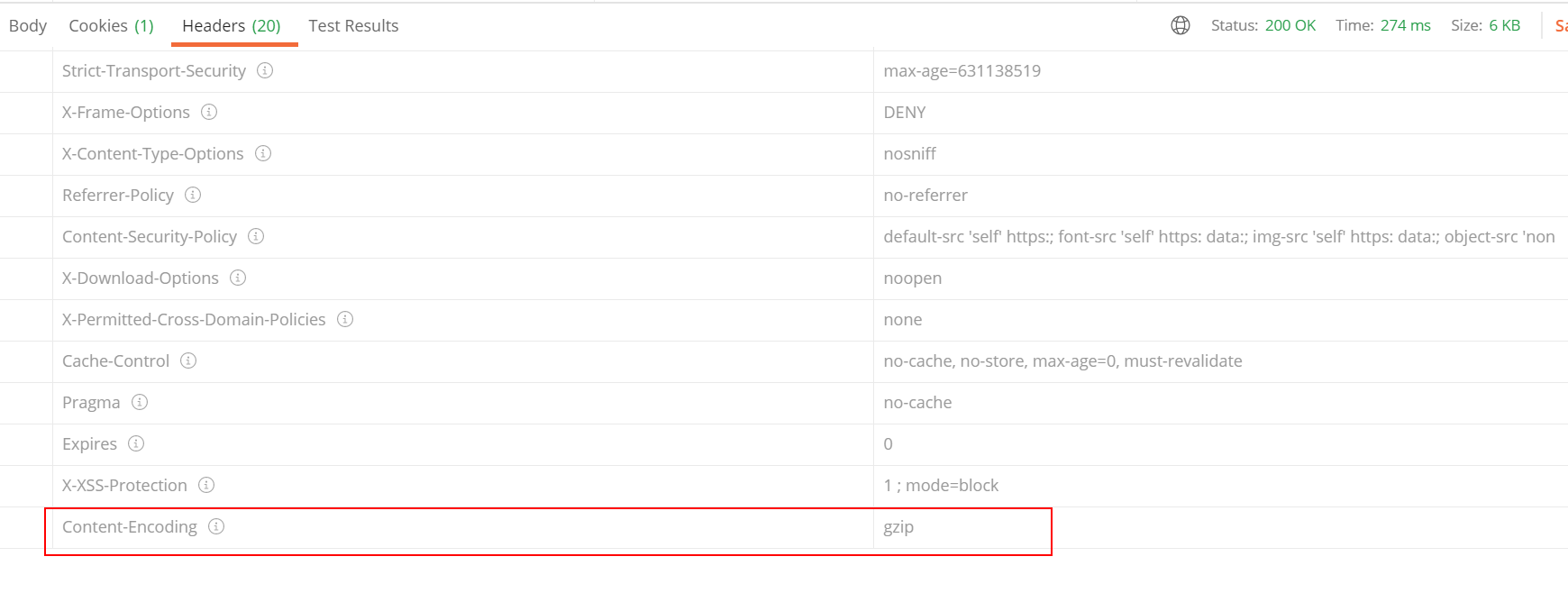Open info for X-Content-Type-Options header
1568x593 pixels.
pyautogui.click(x=262, y=153)
